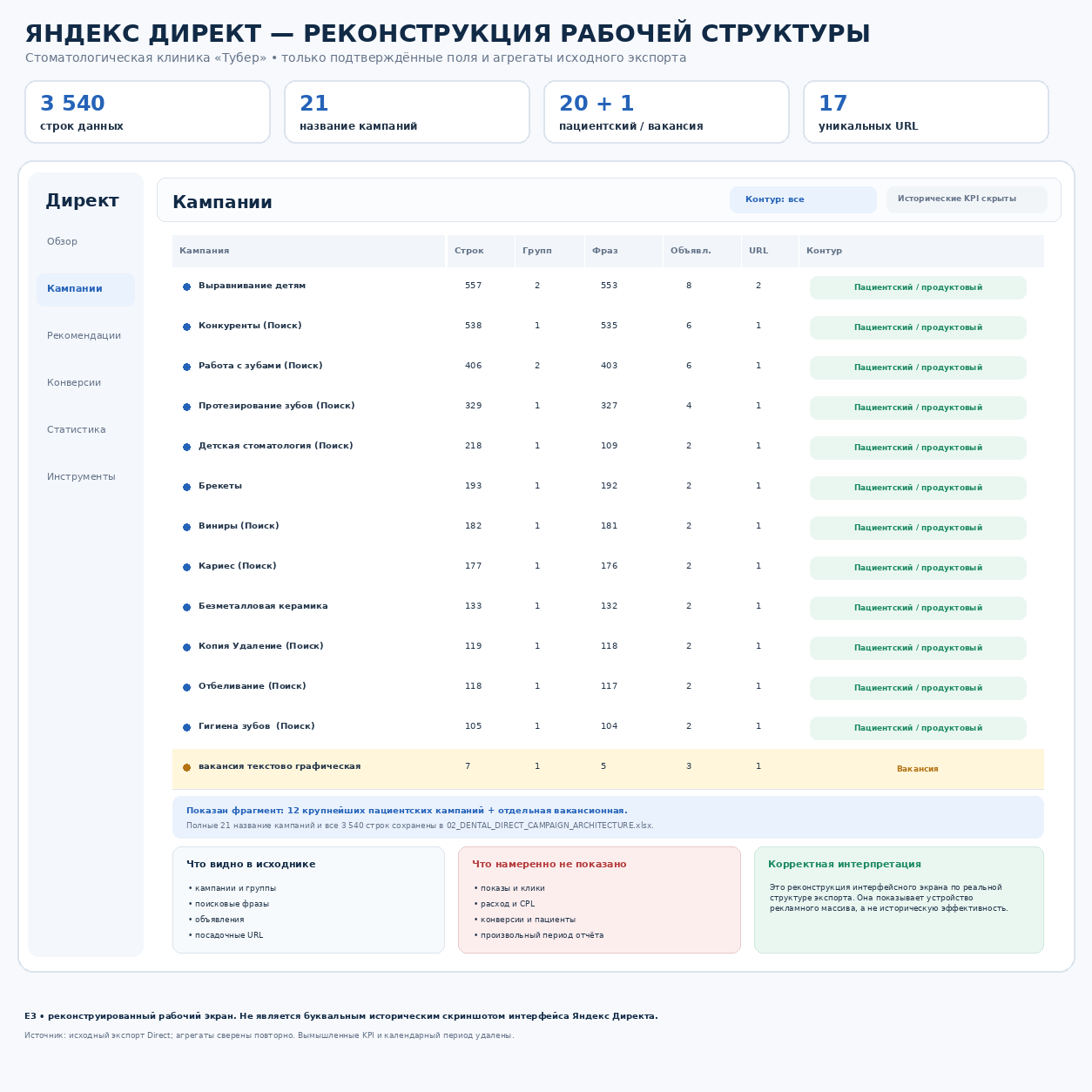This screenshot has width=1092, height=1092.
Task: Click the 21 название кампаний card
Action: (407, 111)
